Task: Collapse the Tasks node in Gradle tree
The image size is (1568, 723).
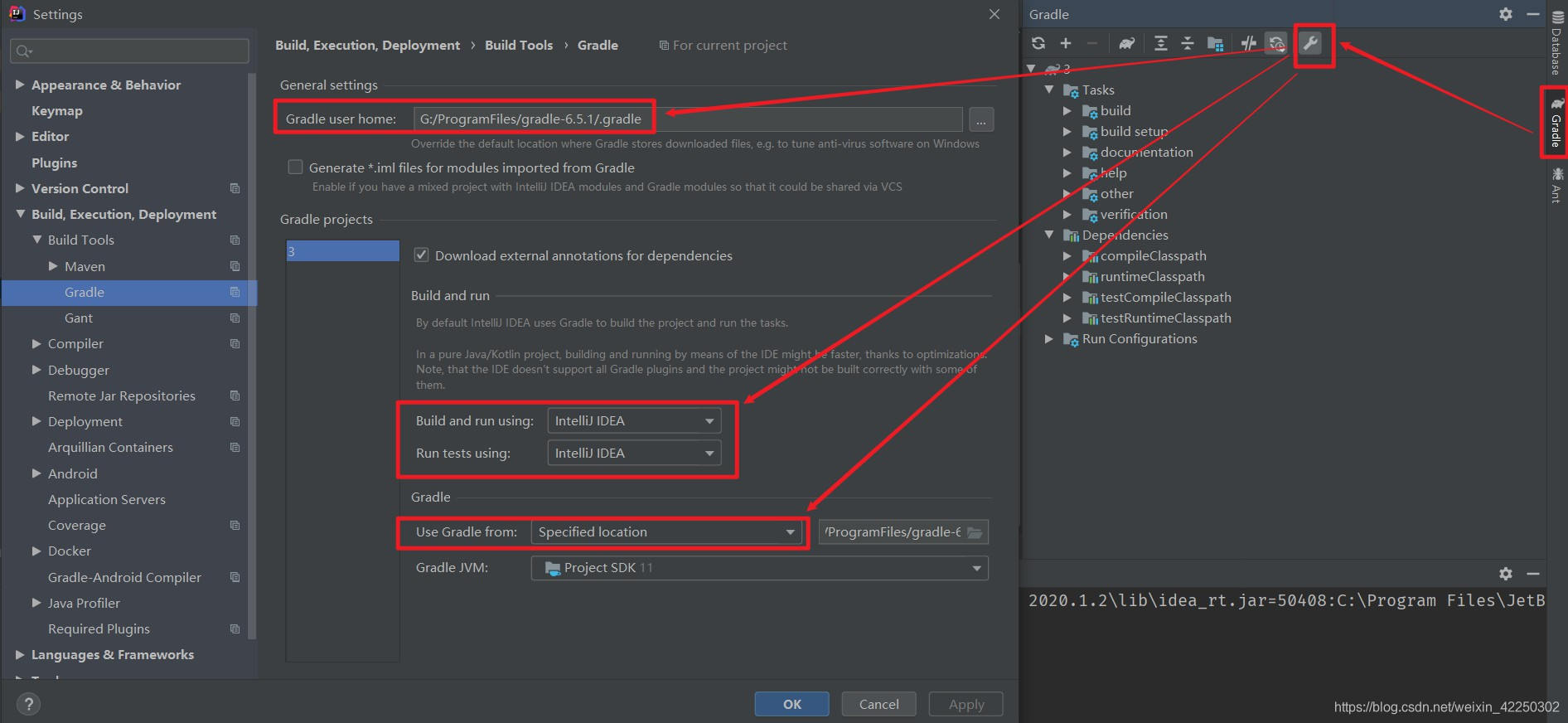Action: click(1049, 90)
